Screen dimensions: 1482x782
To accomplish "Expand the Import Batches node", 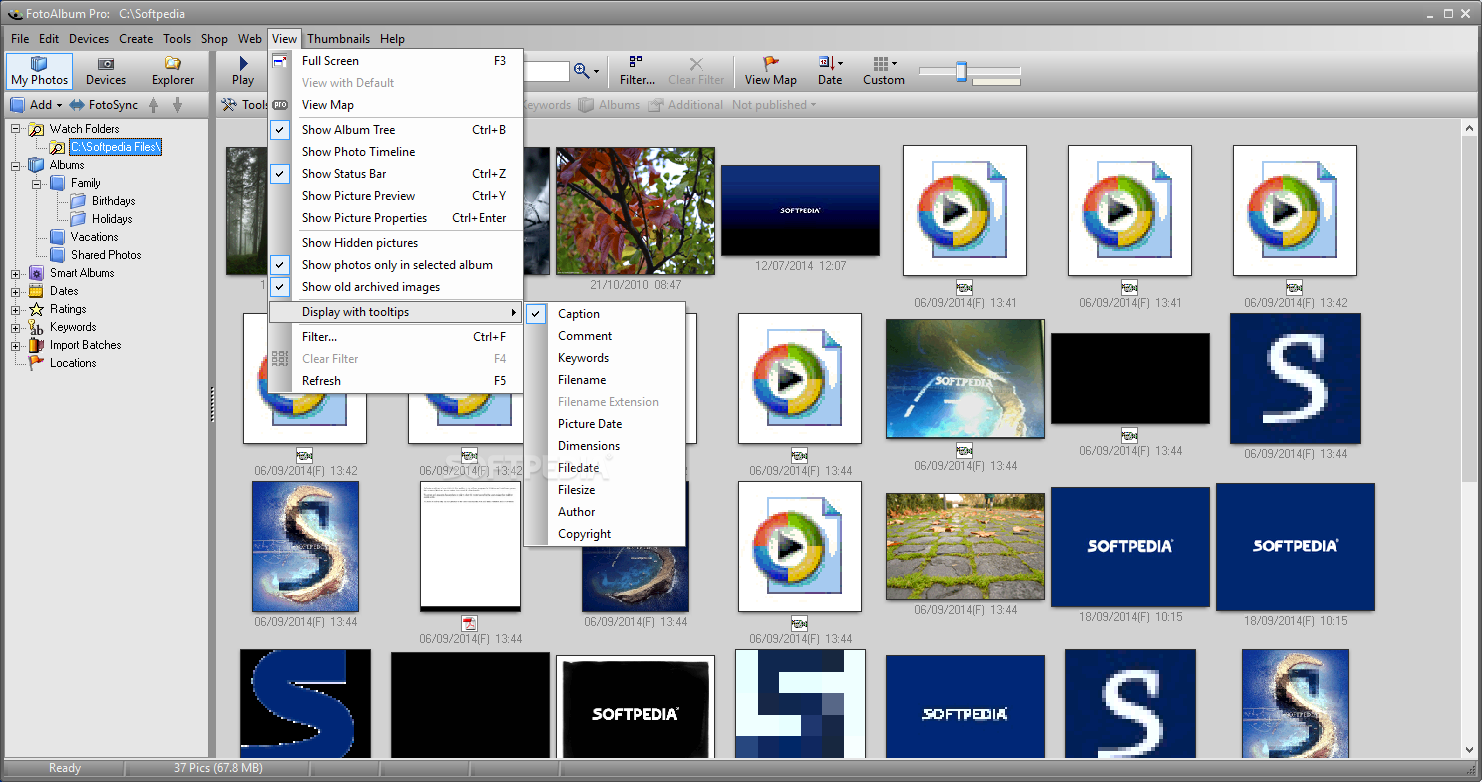I will [16, 345].
